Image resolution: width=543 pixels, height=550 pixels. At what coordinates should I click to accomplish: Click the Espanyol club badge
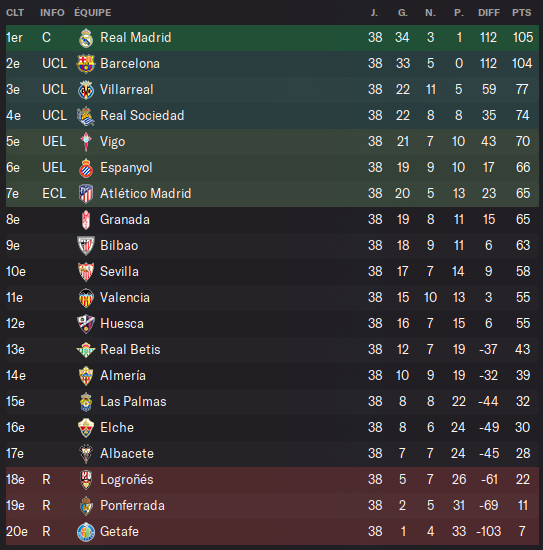coord(86,168)
